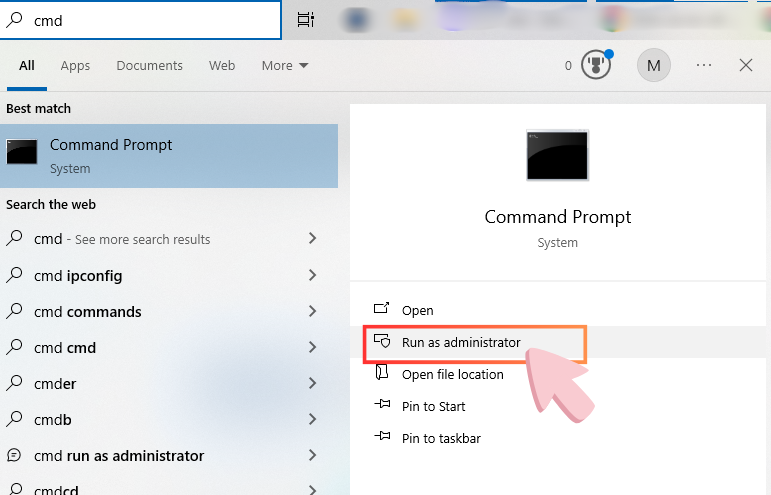Click the Task View icon beside search box
Viewport: 771px width, 495px height.
(306, 20)
